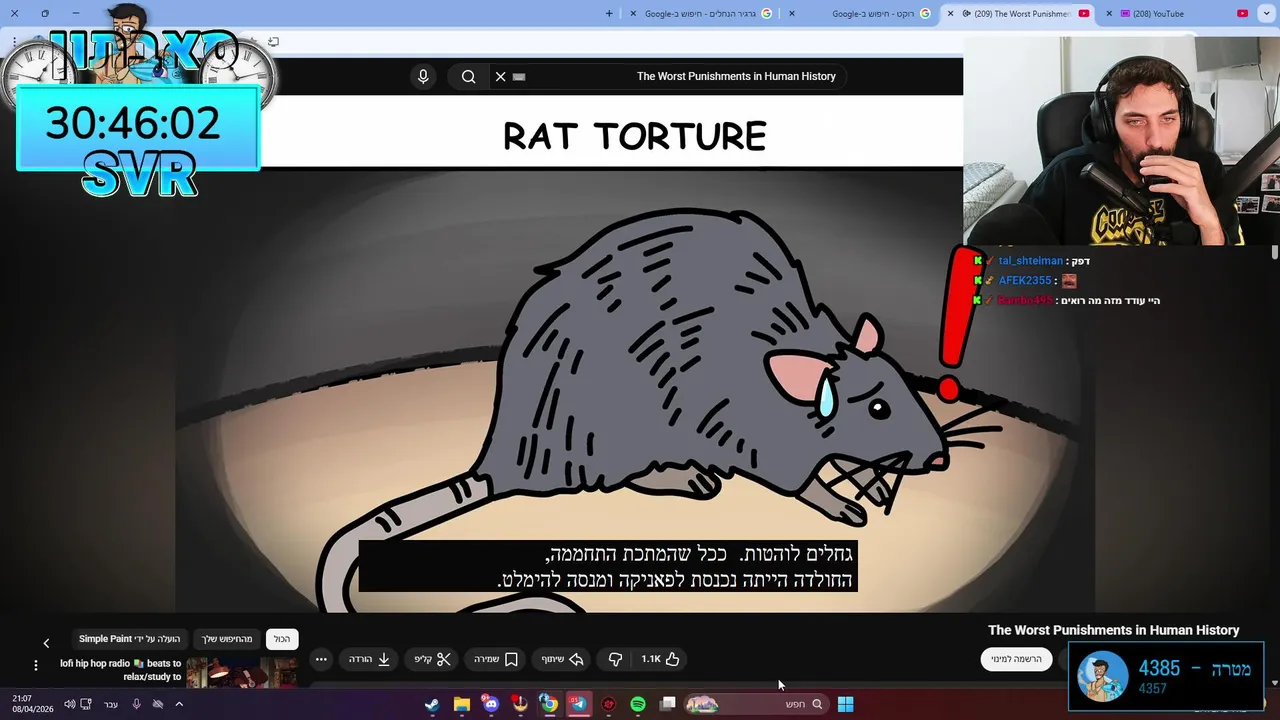
Task: Switch input language via עבר indicator
Action: 111,704
